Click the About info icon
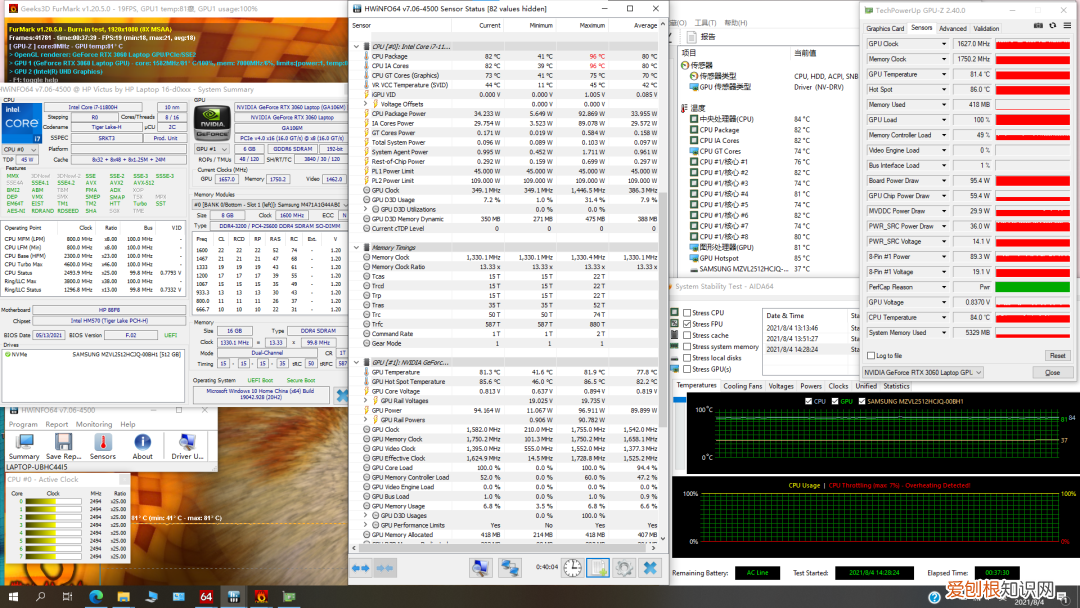This screenshot has height=608, width=1080. pos(143,443)
